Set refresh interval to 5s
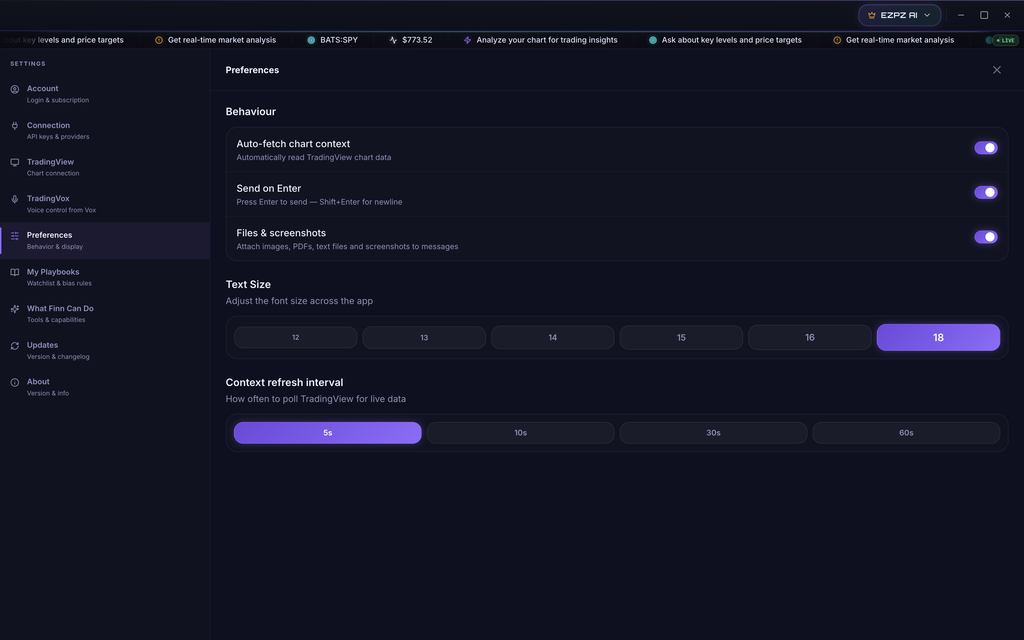 click(327, 433)
